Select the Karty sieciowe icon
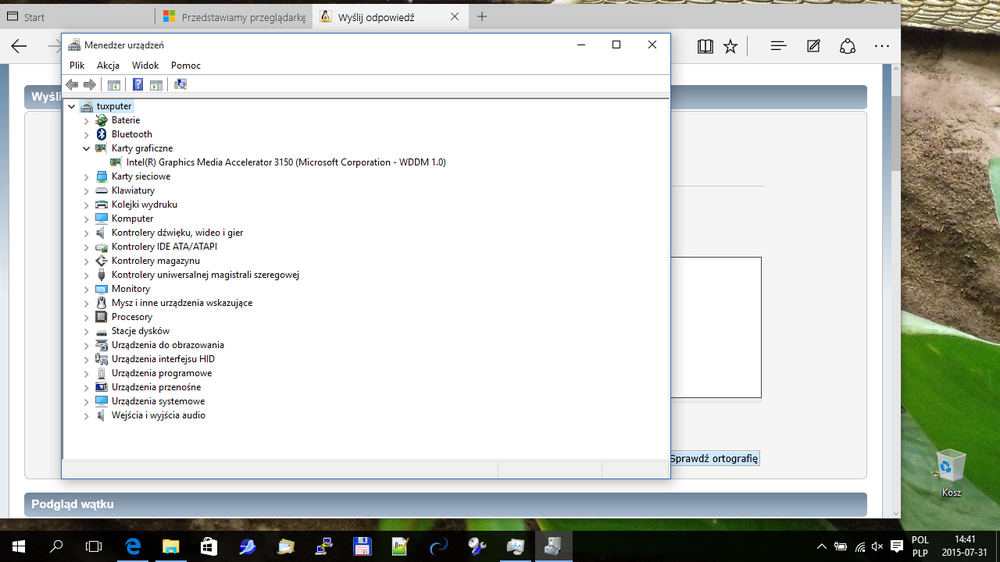Viewport: 1000px width, 562px height. point(101,176)
